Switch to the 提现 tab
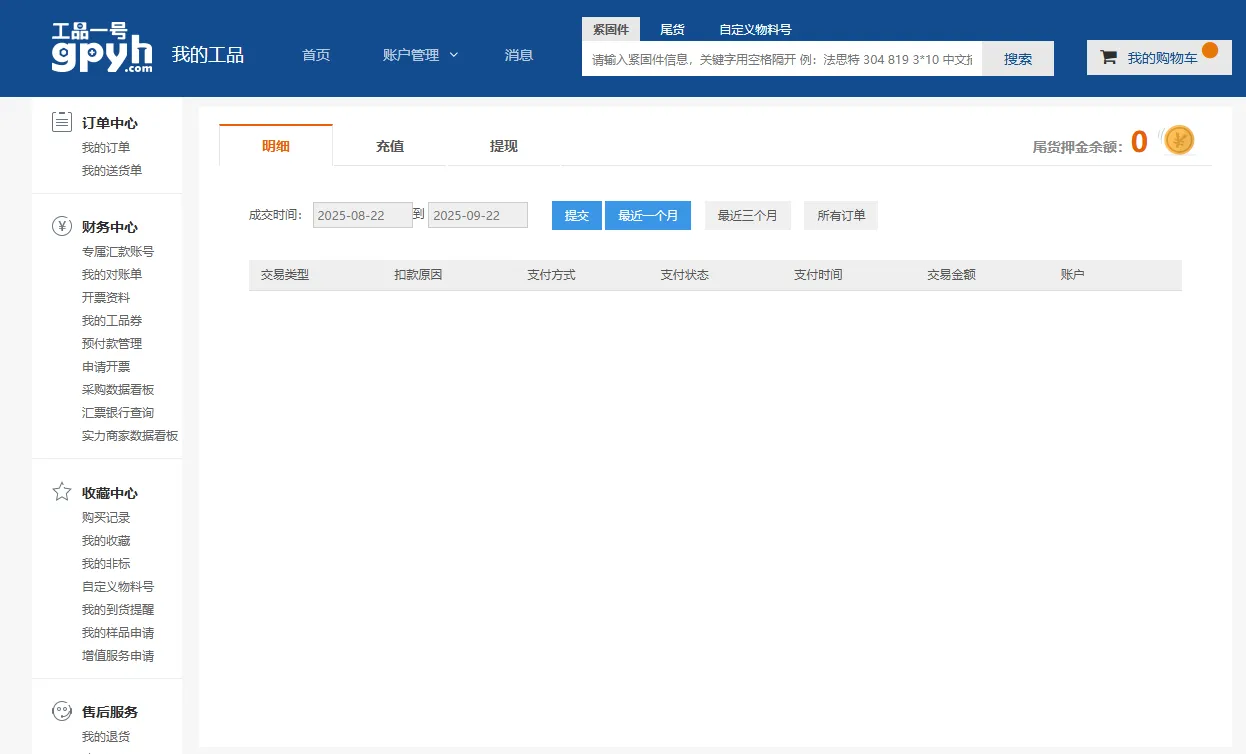The image size is (1246, 754). point(503,146)
